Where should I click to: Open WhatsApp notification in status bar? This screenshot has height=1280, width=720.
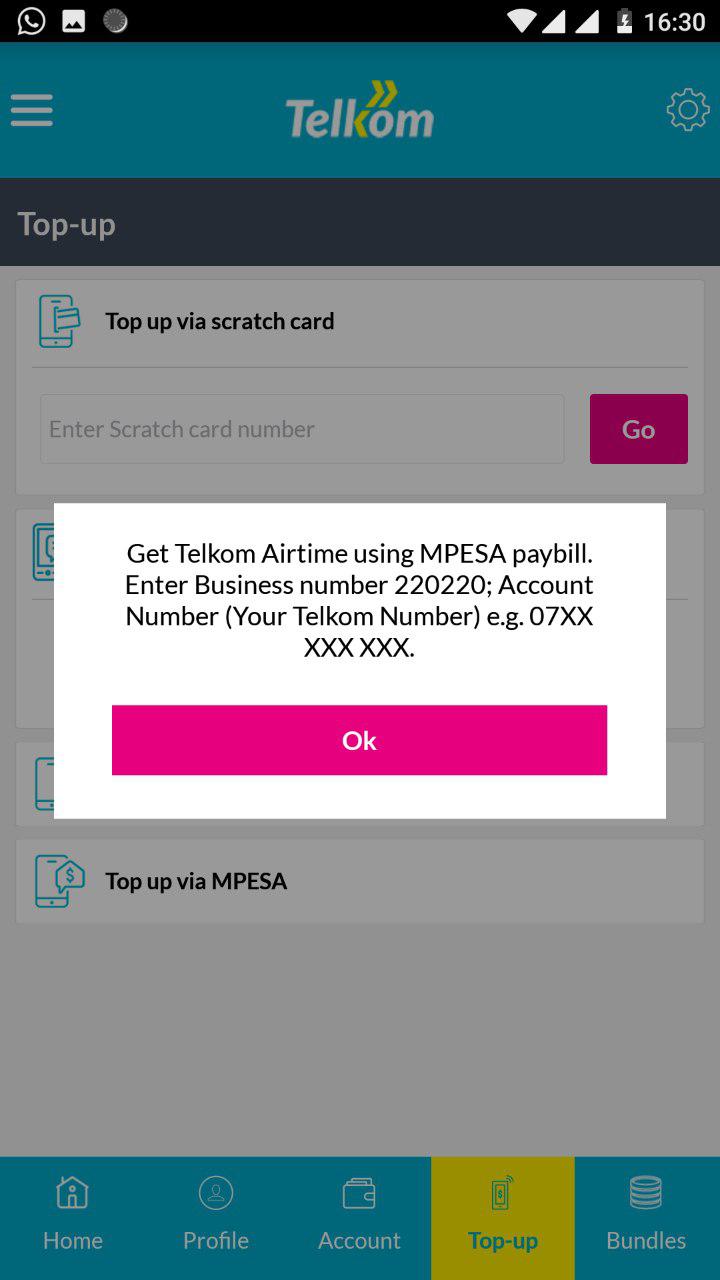[x=31, y=21]
